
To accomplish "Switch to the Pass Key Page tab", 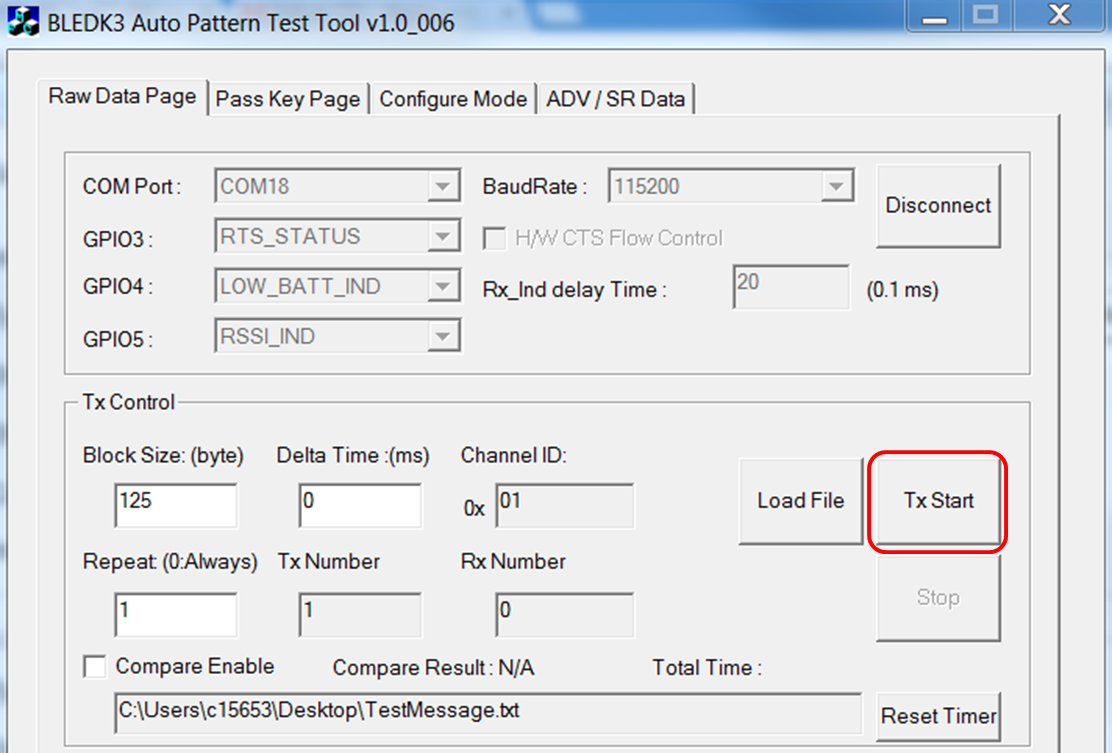I will coord(288,99).
